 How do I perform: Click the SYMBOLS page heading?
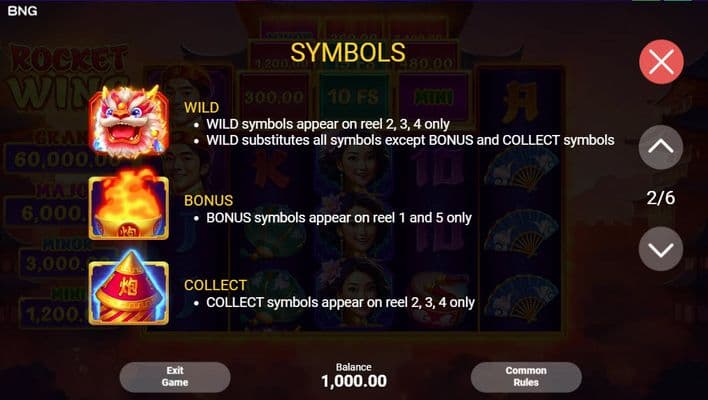click(x=348, y=52)
